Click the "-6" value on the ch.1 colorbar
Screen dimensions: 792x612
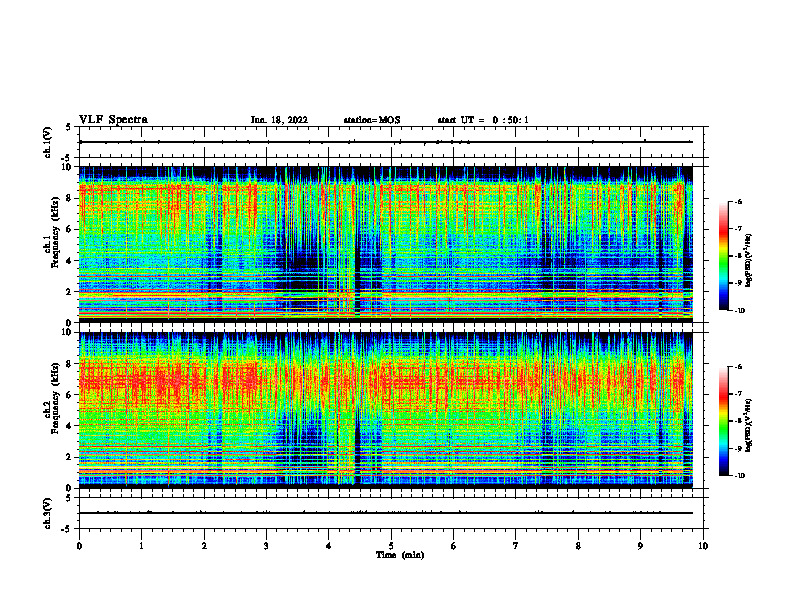[x=739, y=202]
